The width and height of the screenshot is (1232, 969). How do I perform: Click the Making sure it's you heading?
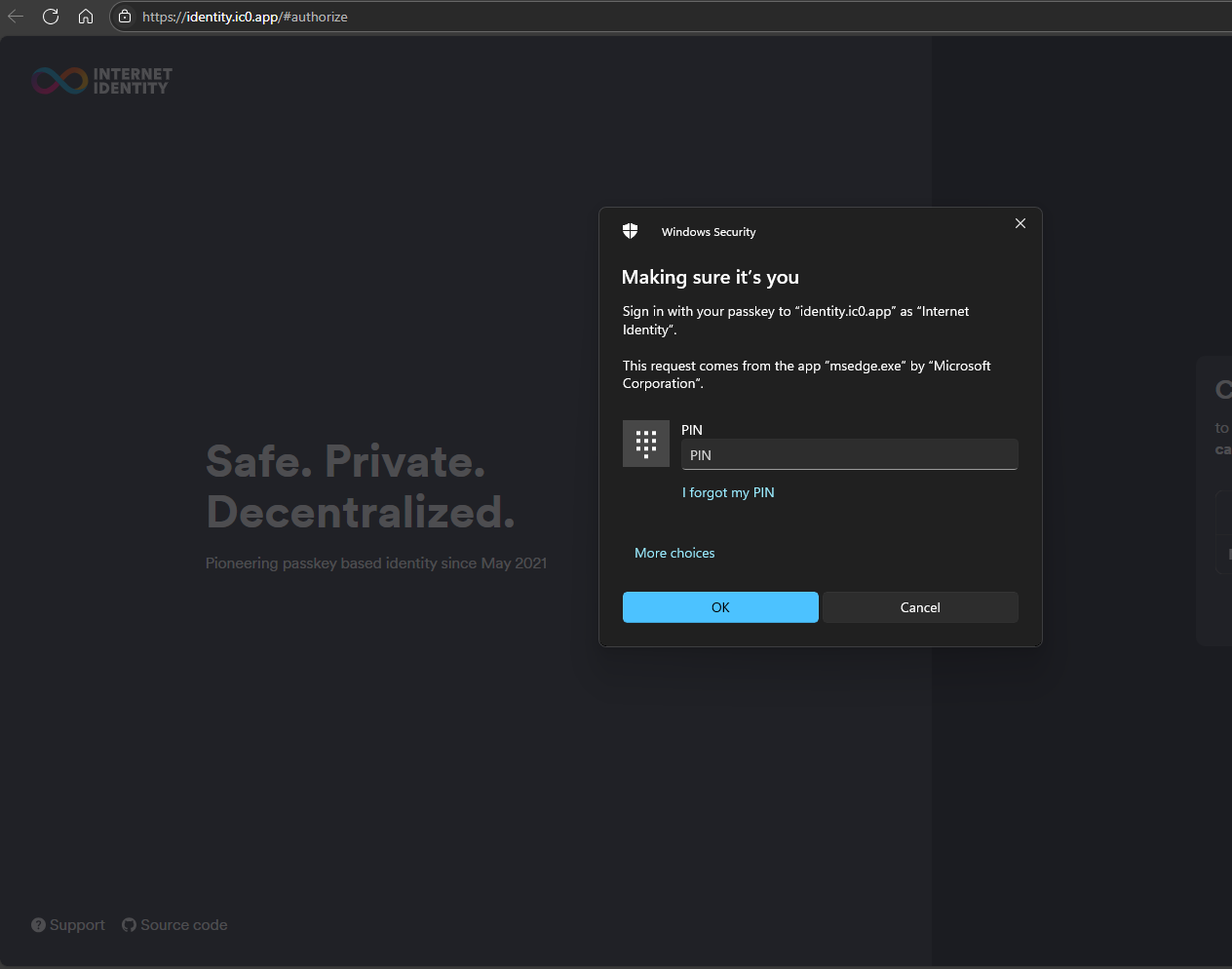(x=711, y=277)
